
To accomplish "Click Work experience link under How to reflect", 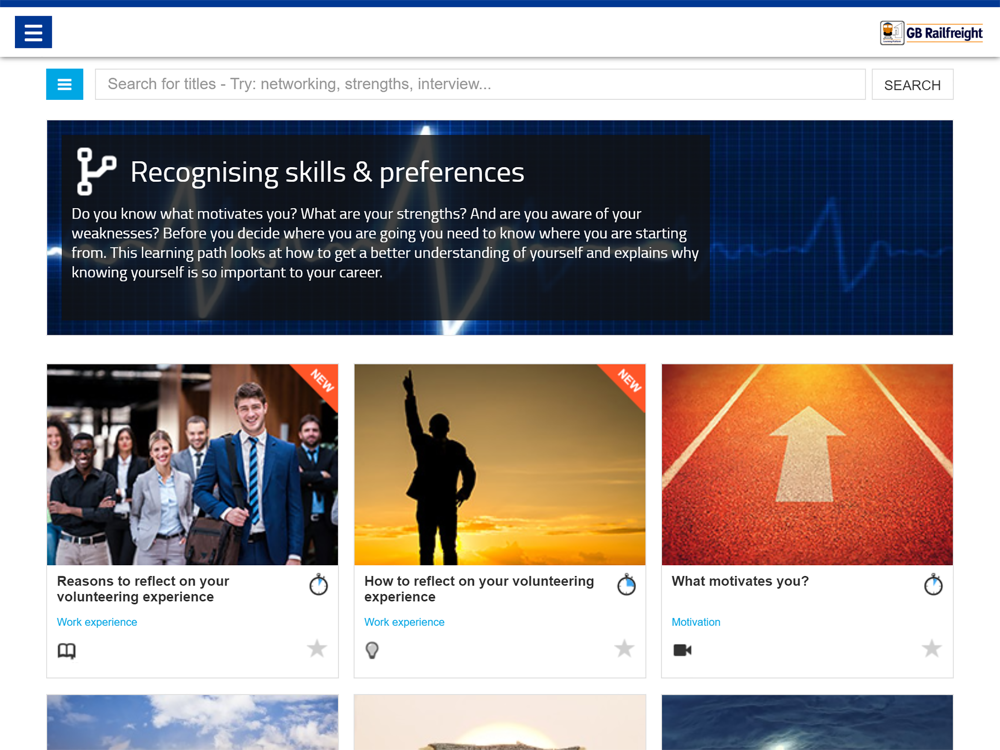I will pos(404,622).
